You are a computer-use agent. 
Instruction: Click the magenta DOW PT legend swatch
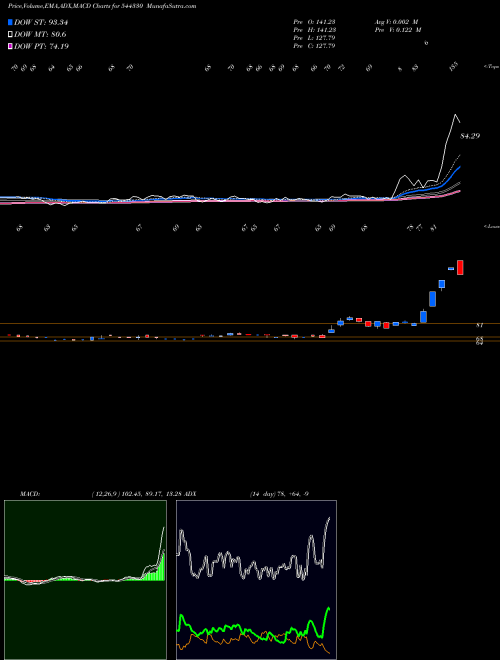pos(10,46)
